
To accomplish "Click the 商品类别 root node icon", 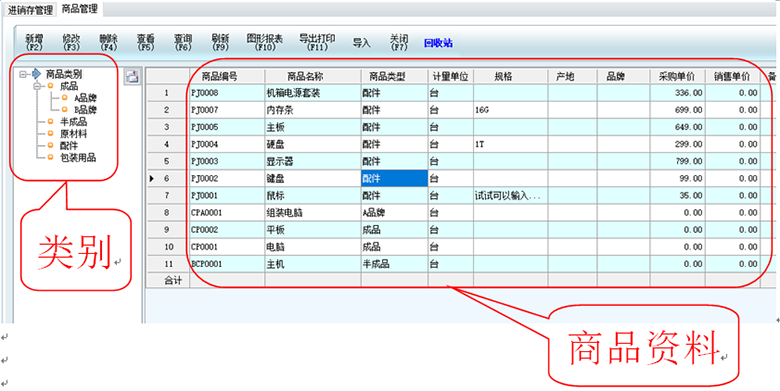I will 36,74.
